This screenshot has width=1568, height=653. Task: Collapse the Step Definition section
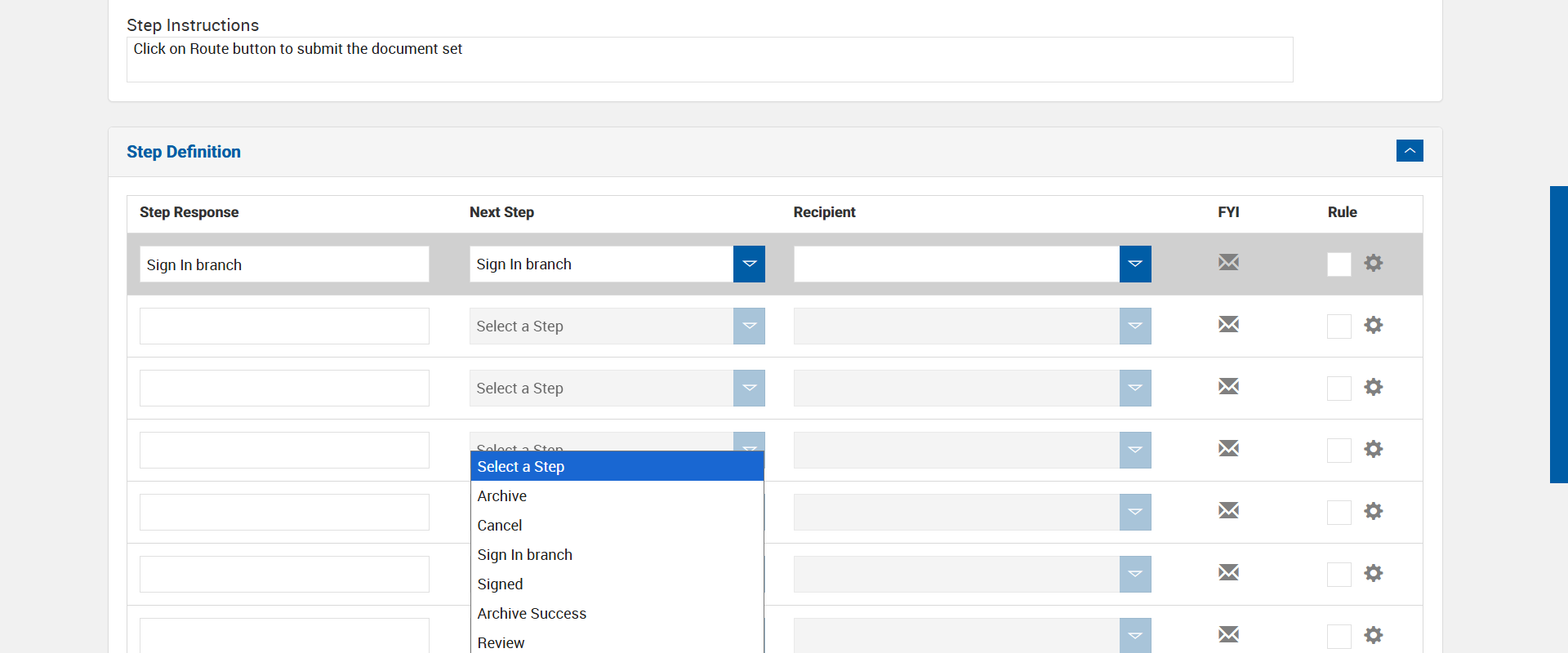(x=1410, y=151)
